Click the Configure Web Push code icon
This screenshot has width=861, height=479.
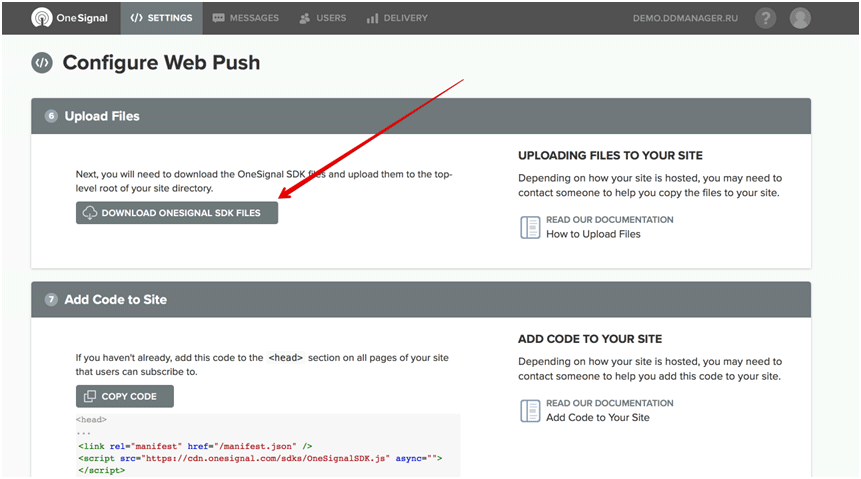tap(42, 63)
